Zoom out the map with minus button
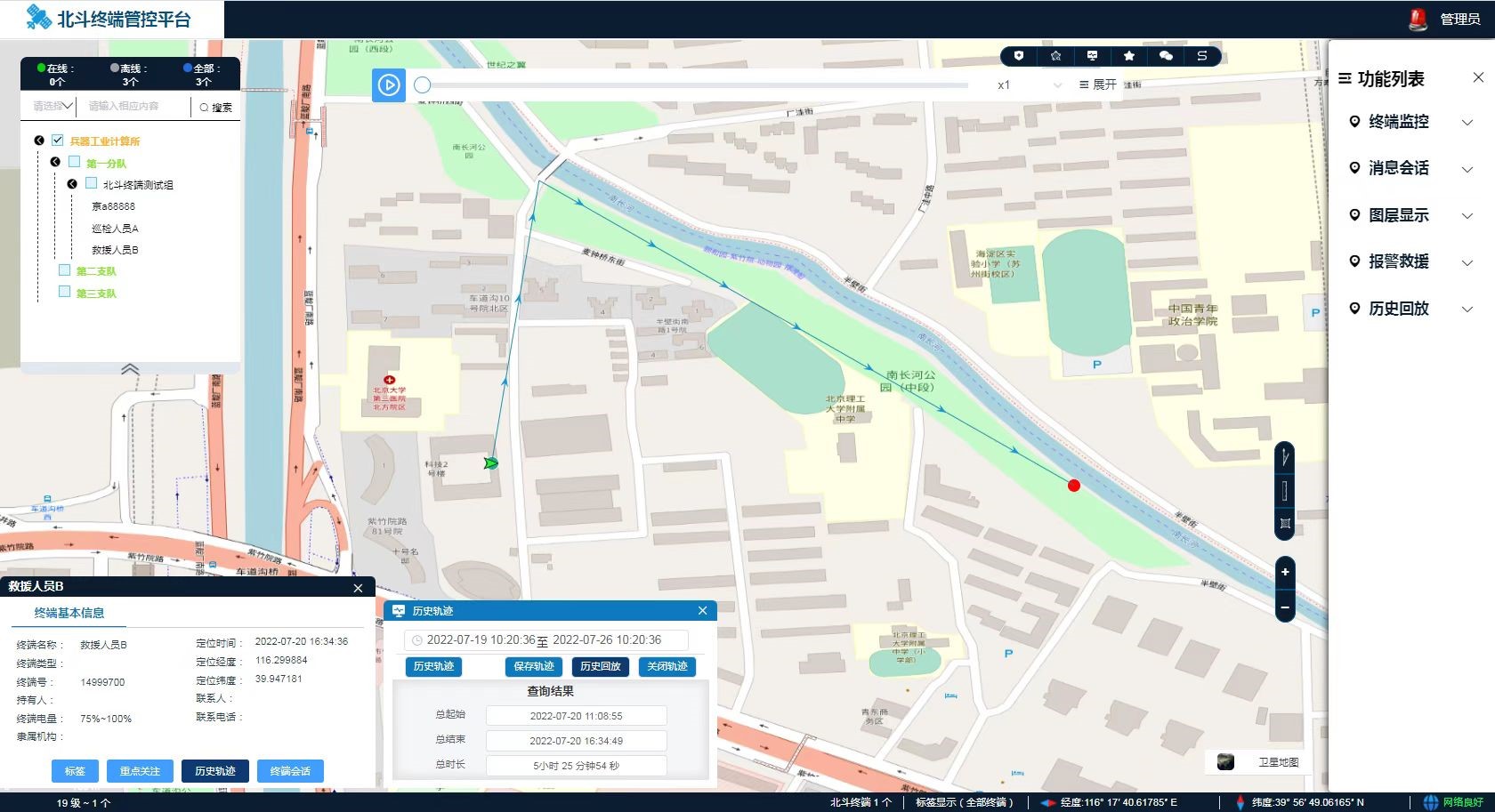 [1285, 607]
